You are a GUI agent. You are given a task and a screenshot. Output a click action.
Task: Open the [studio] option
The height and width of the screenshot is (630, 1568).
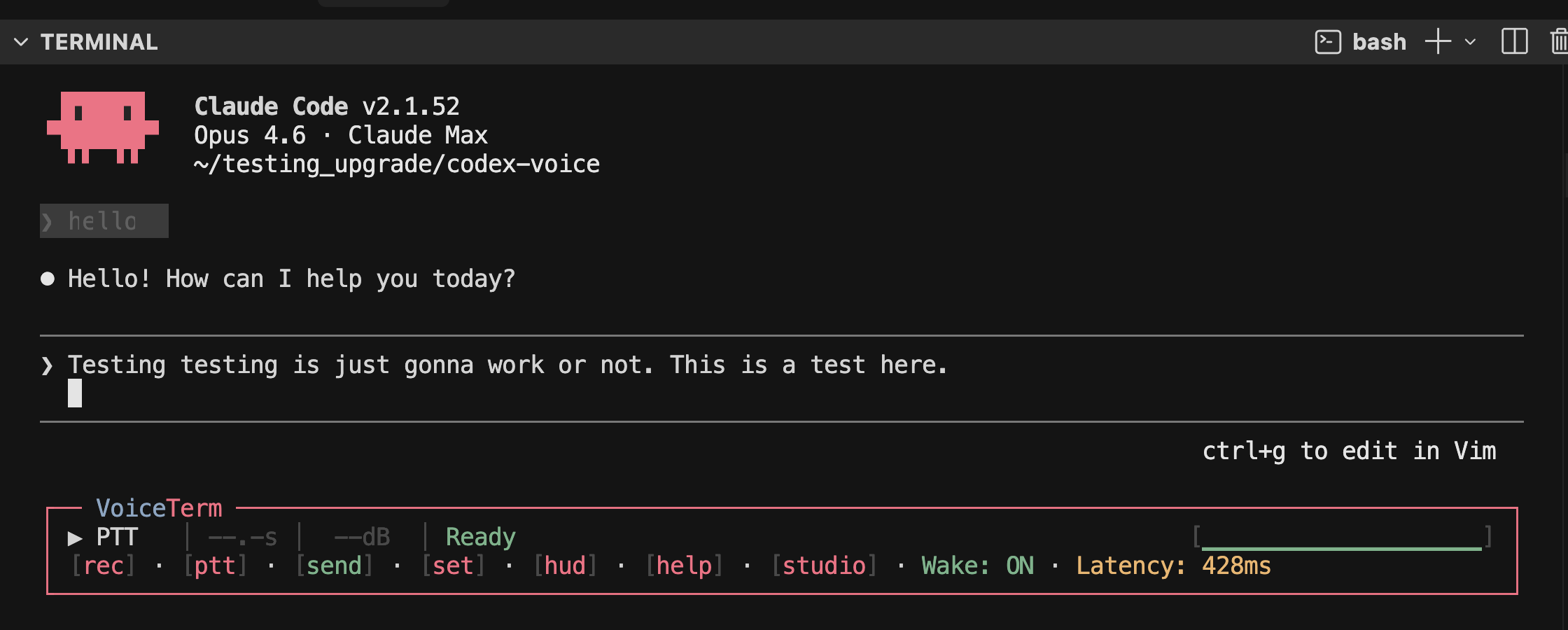825,566
